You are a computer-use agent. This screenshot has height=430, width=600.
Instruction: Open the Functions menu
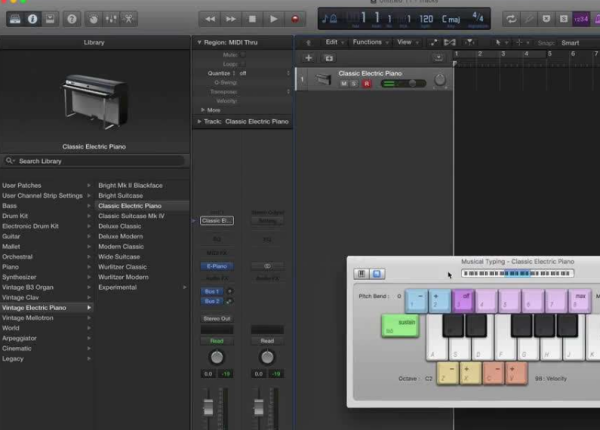click(370, 42)
